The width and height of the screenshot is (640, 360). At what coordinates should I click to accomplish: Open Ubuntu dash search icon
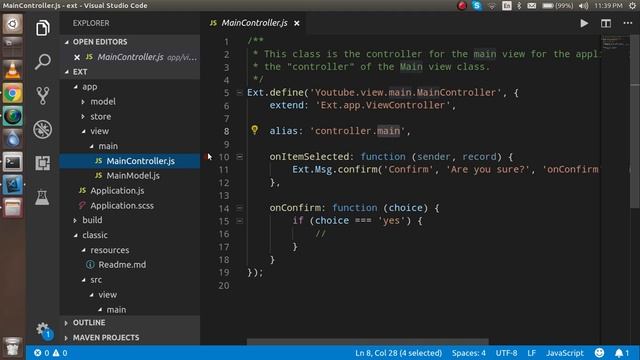(13, 24)
